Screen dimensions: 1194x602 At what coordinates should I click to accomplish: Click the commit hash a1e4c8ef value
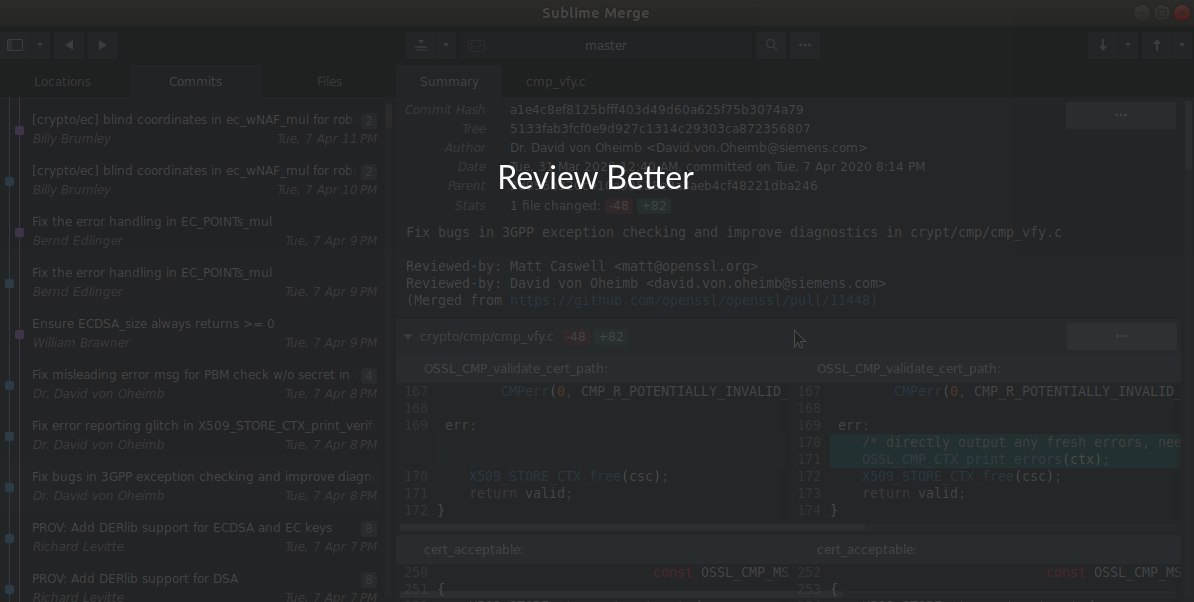click(656, 110)
